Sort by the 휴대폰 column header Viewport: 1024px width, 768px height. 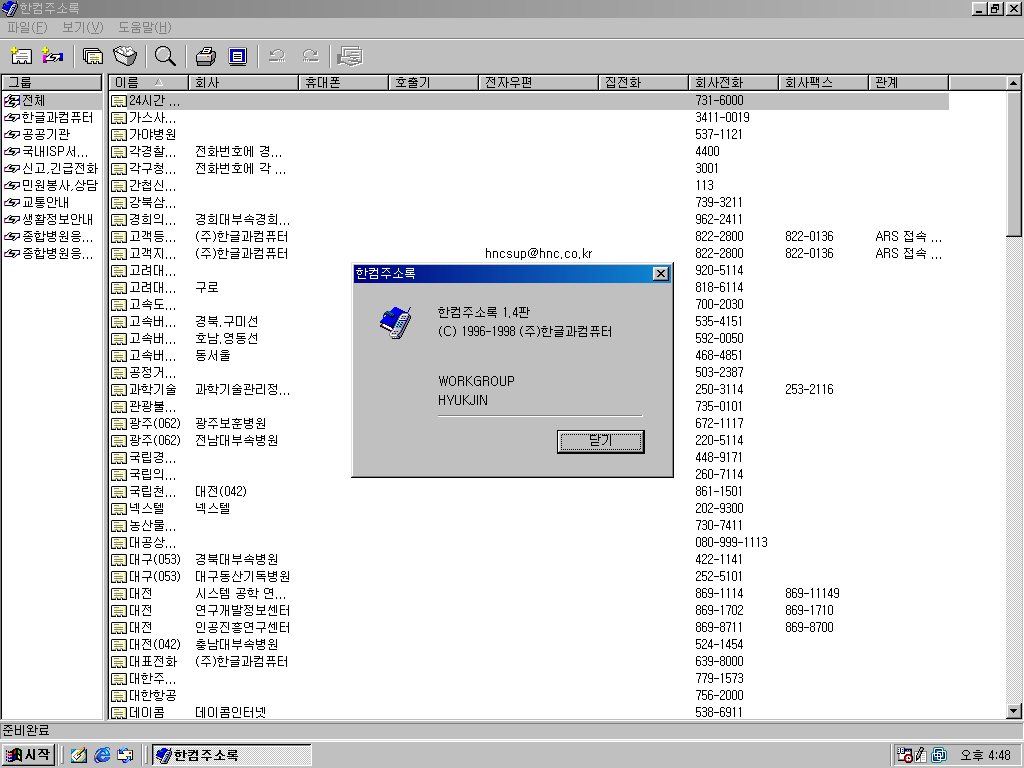click(344, 82)
